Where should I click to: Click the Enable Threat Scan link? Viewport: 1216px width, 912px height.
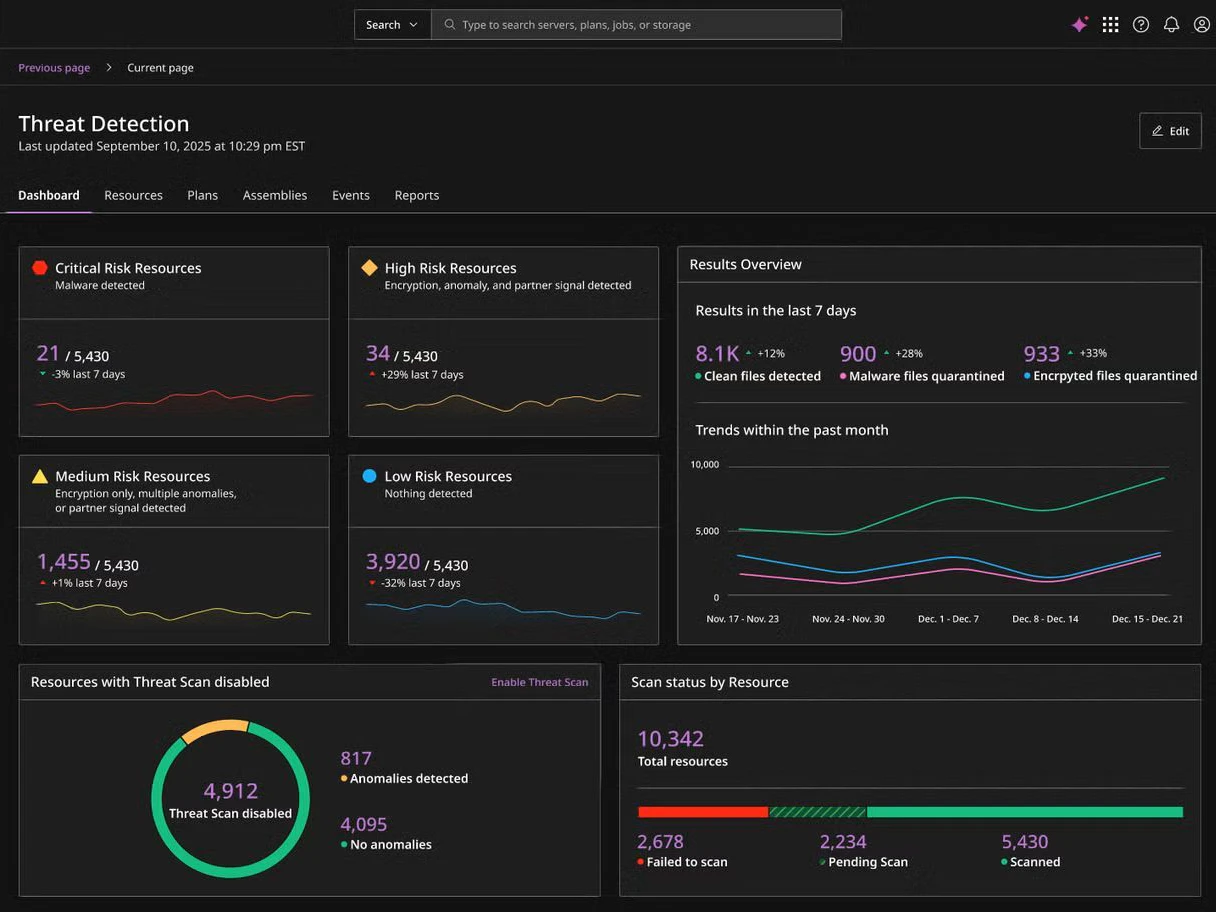pyautogui.click(x=540, y=682)
